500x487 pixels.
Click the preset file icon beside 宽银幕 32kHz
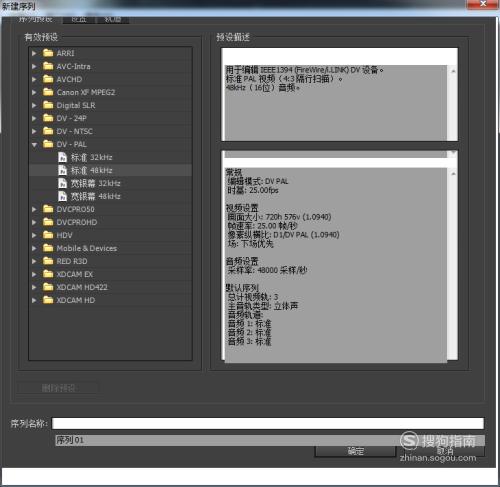tap(62, 183)
